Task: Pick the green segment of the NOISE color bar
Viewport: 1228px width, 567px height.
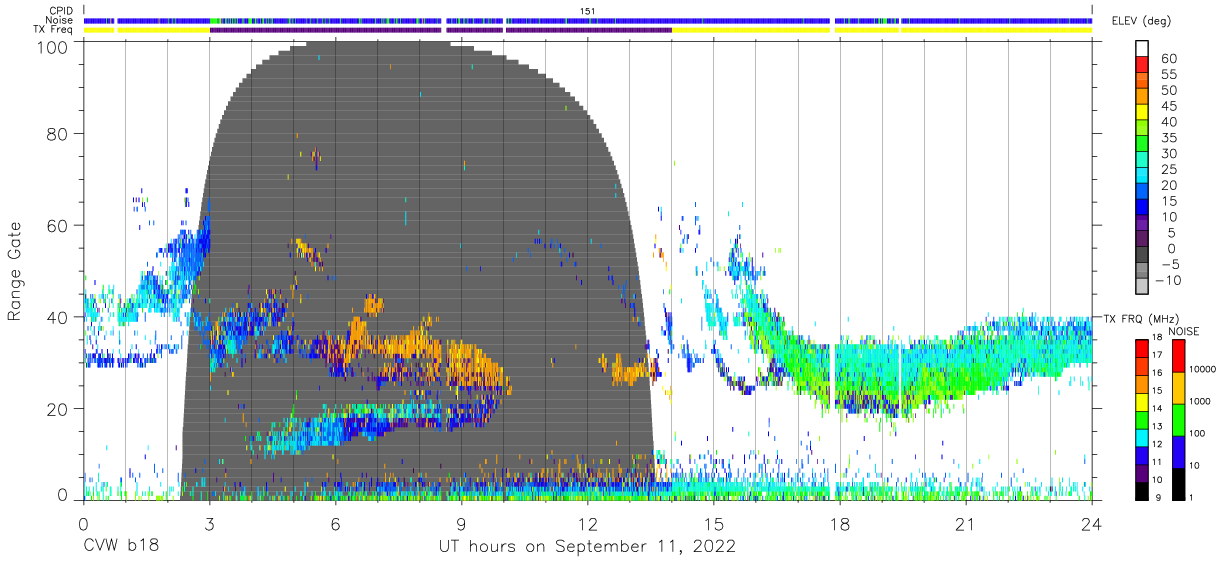Action: (1177, 420)
